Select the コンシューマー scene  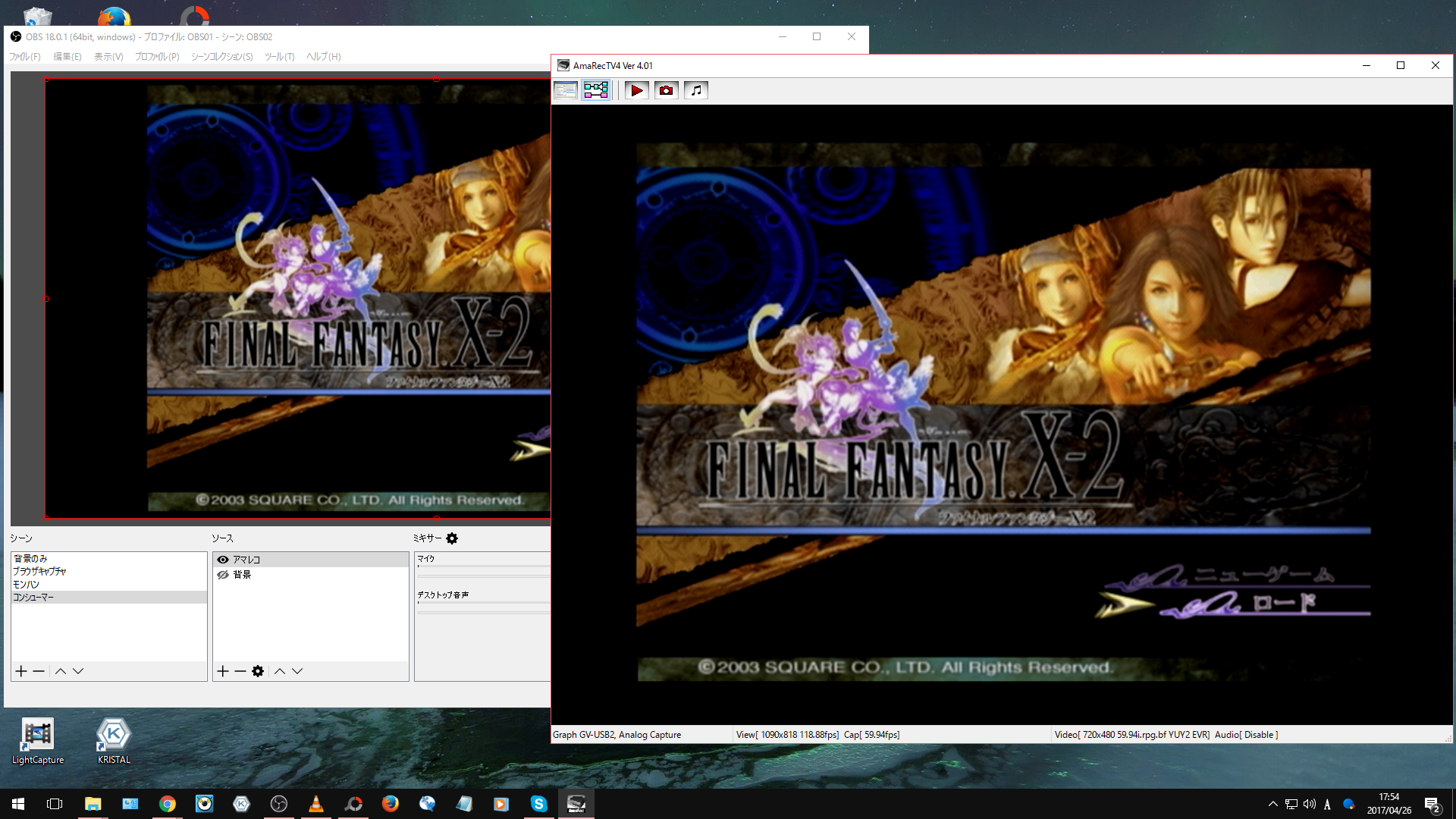pos(109,598)
